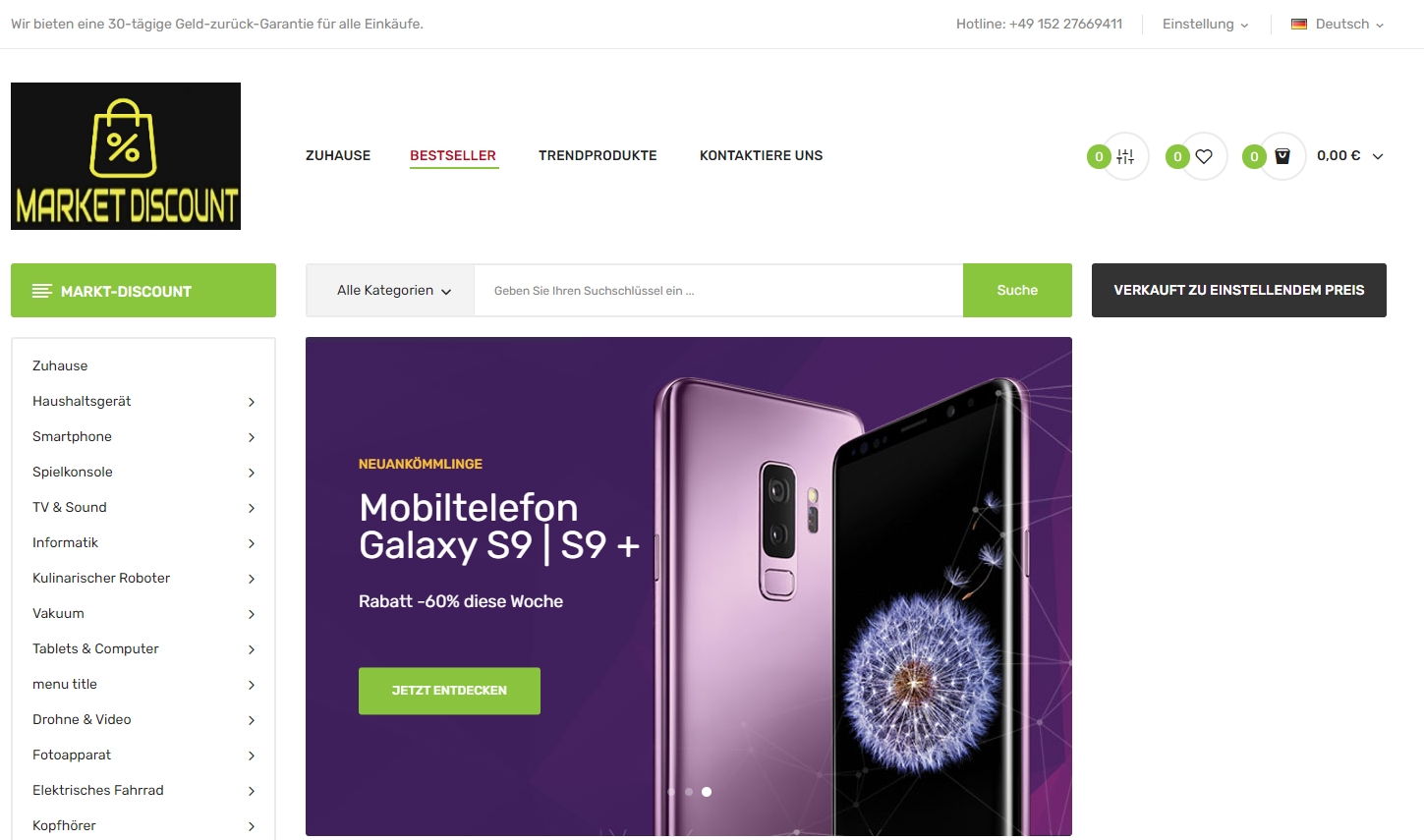Click the search keyword input field
This screenshot has height=840, width=1424.
tap(718, 291)
